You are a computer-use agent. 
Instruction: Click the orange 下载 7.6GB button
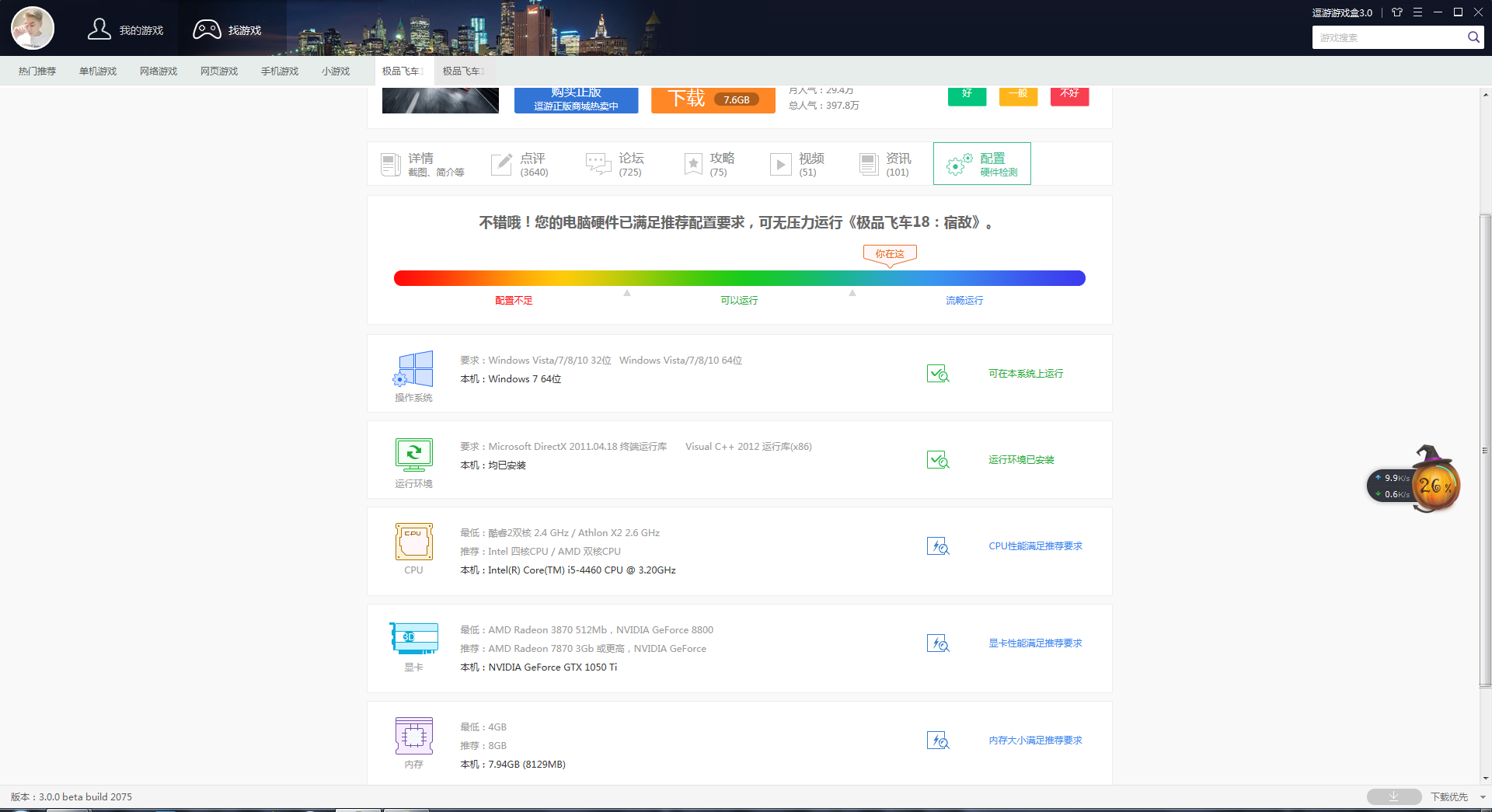[x=713, y=100]
